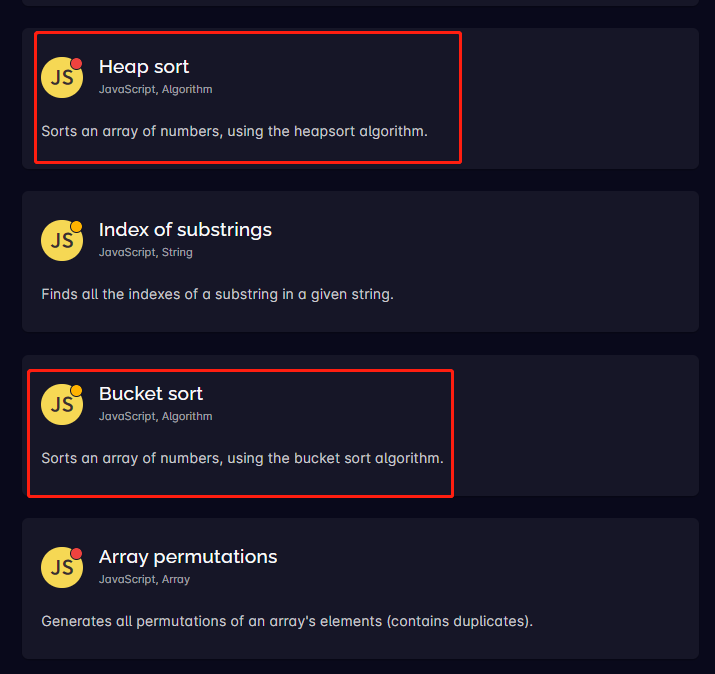Open the Array permutations title link
The height and width of the screenshot is (674, 715).
point(188,557)
